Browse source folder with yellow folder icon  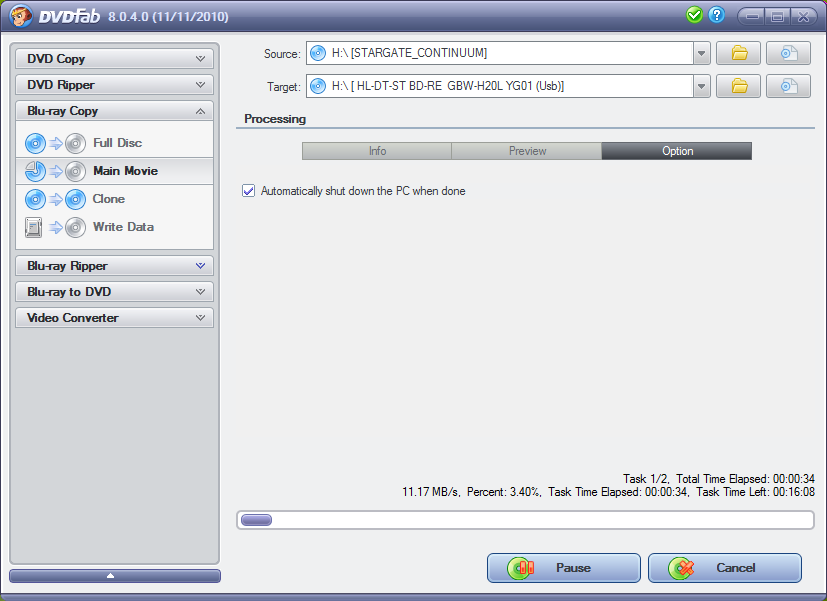point(738,53)
